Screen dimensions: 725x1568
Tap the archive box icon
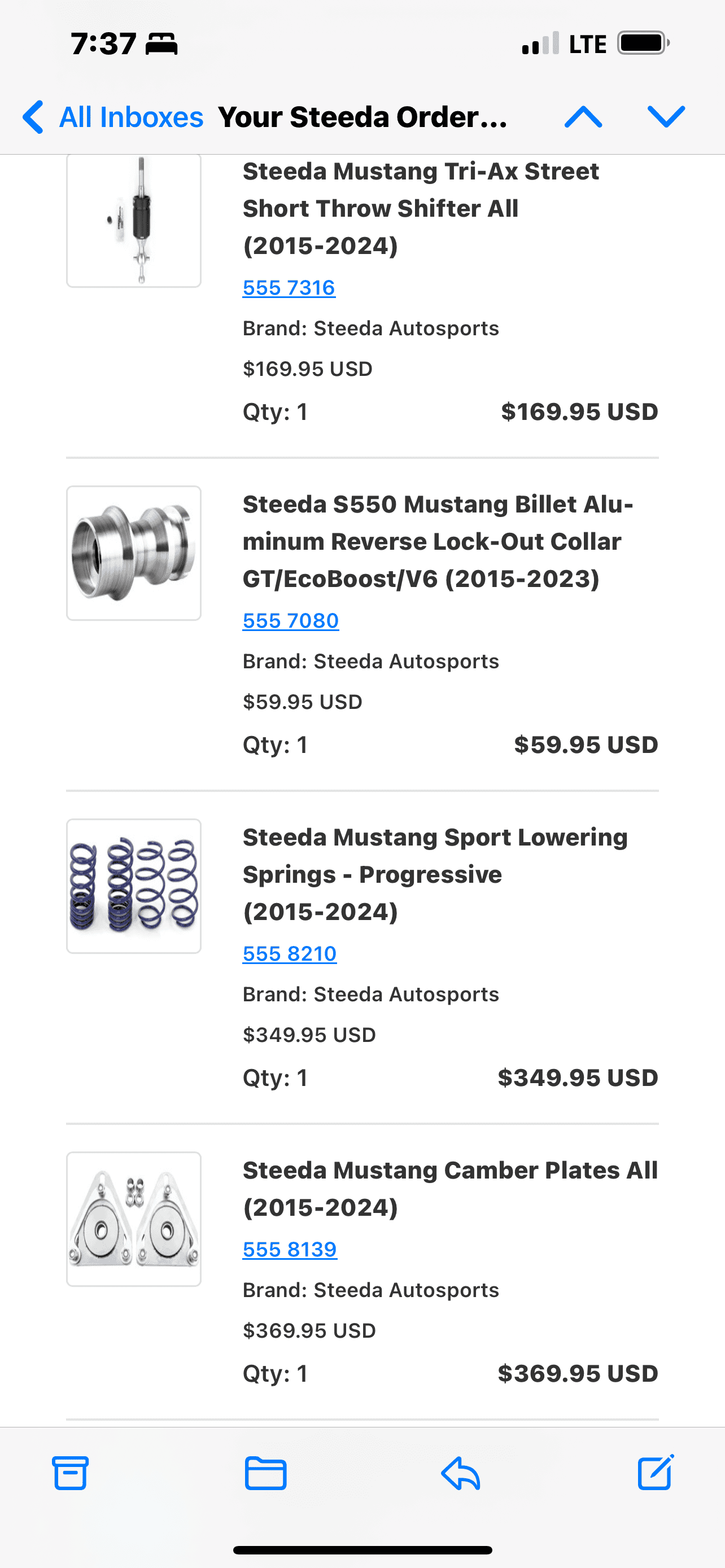(x=71, y=1473)
